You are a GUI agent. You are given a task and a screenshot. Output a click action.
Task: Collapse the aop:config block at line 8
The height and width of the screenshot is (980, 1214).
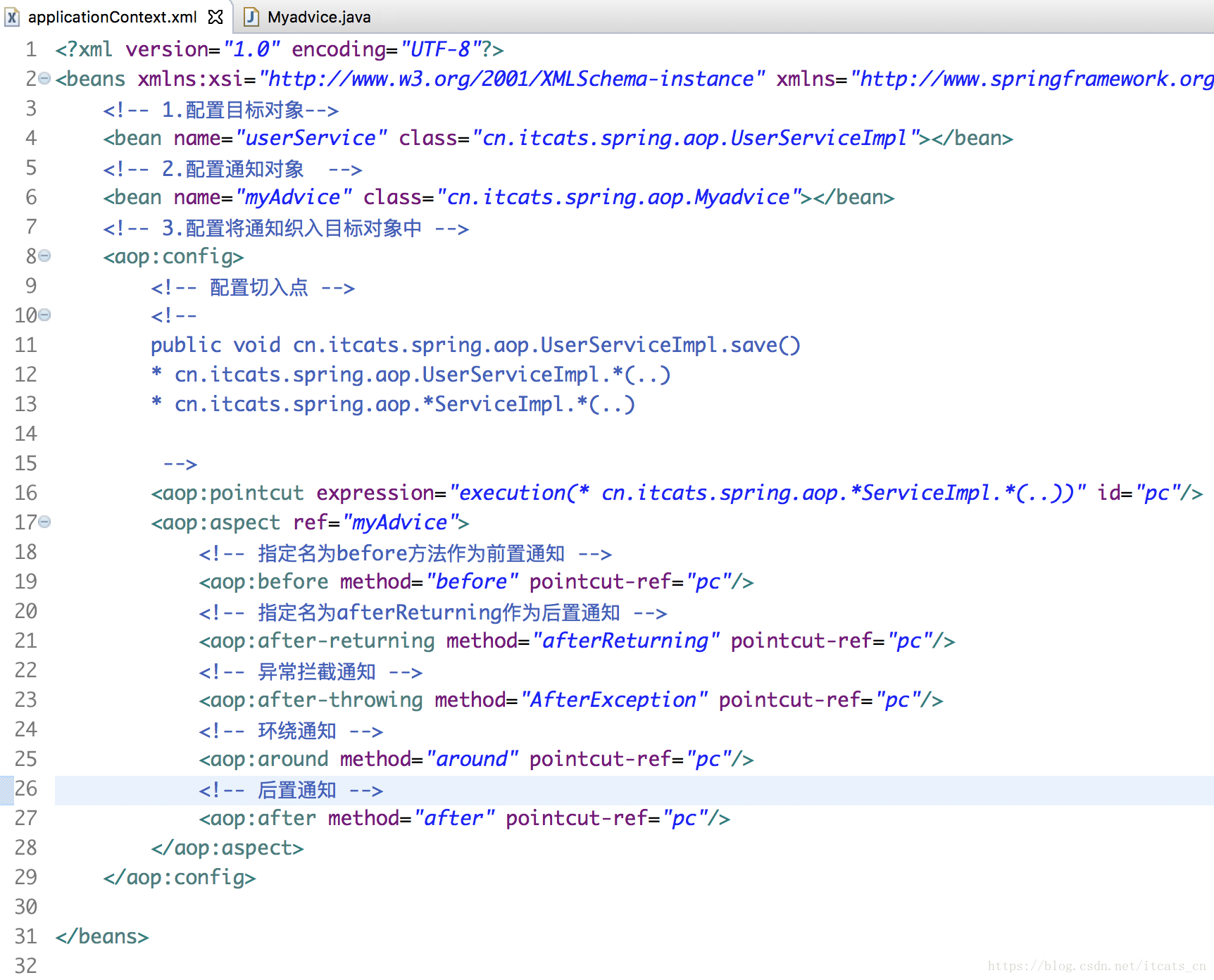pyautogui.click(x=44, y=256)
